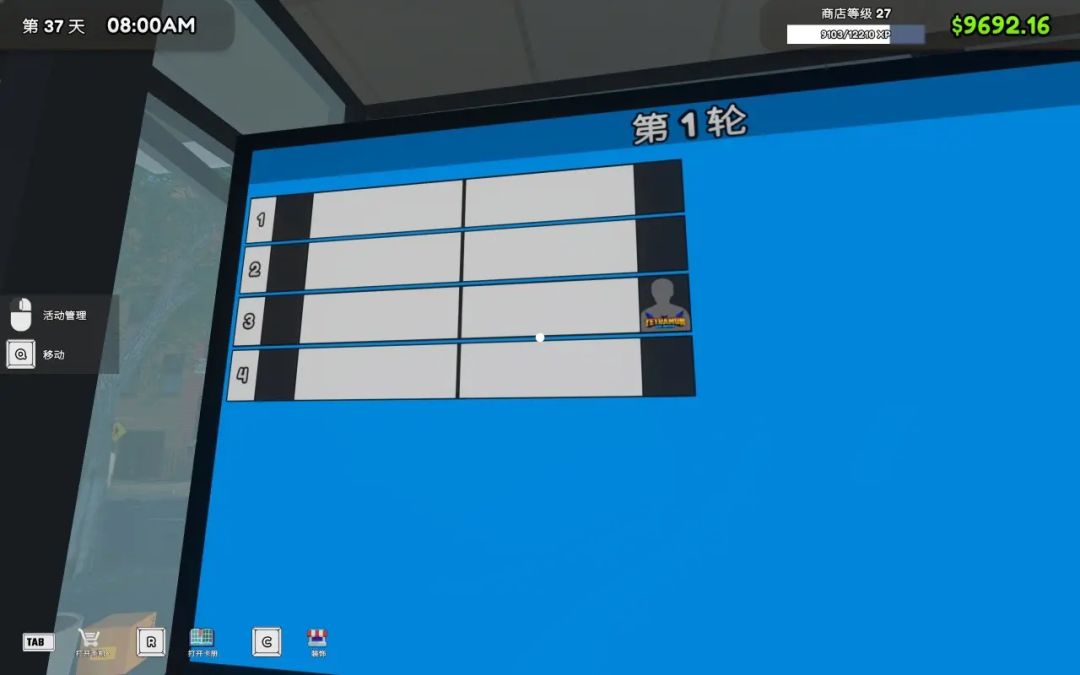
Task: Click the $9692.16 money balance
Action: pos(1000,25)
